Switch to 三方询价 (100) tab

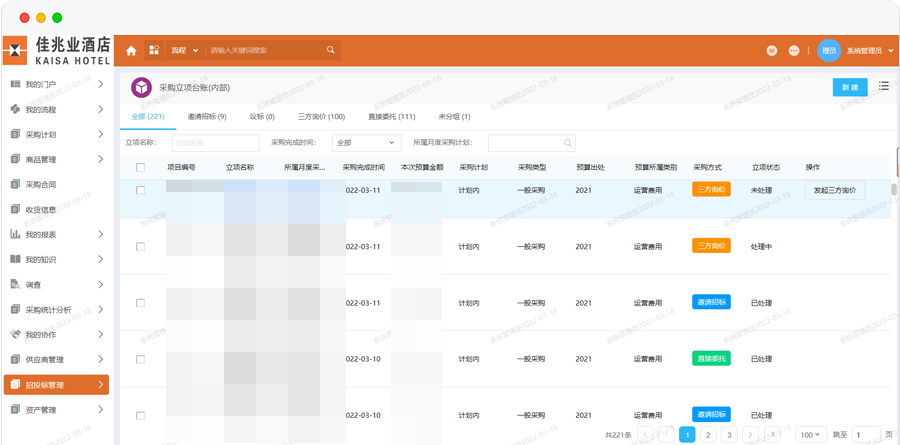(321, 117)
